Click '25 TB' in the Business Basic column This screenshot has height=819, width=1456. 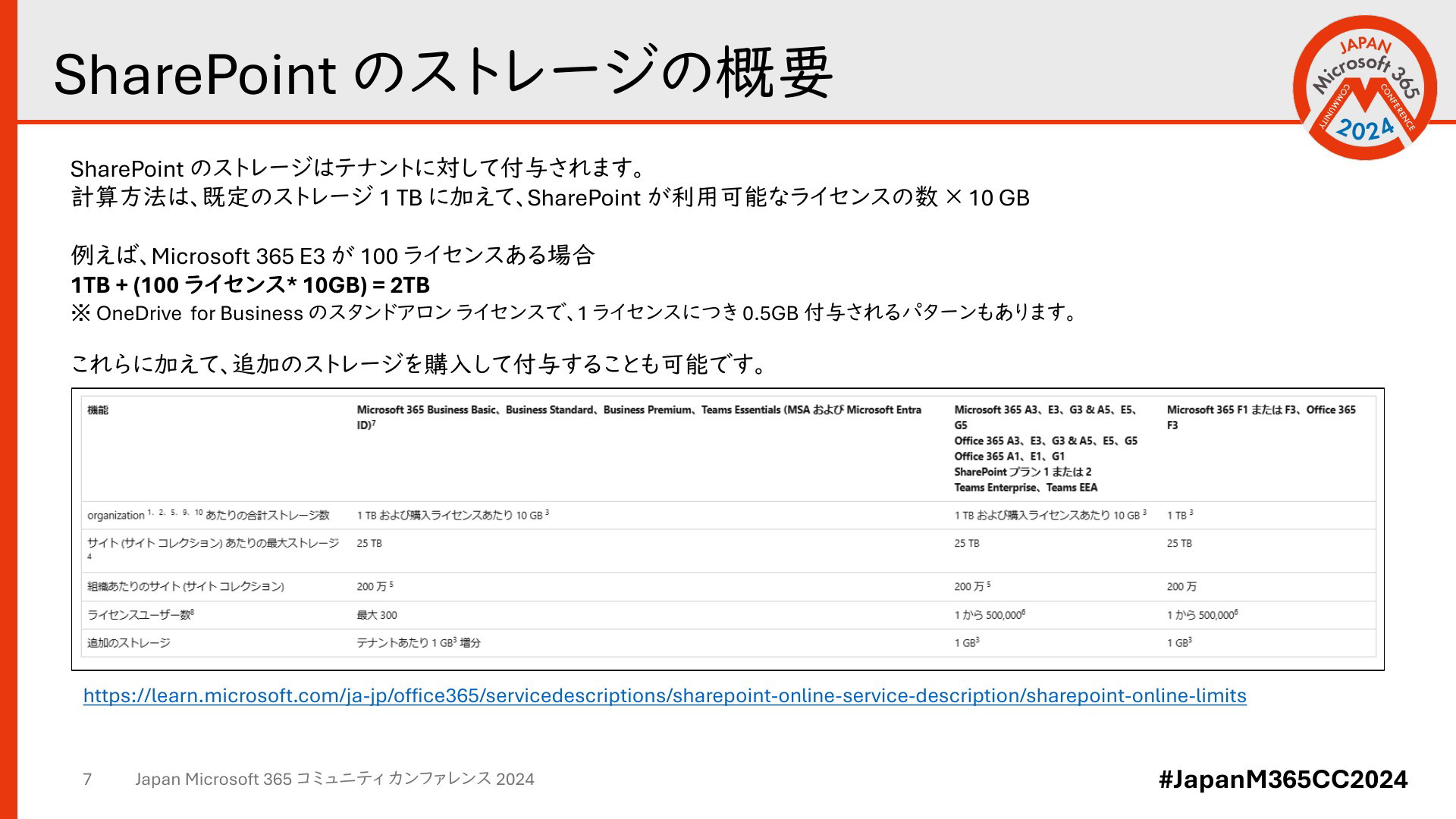pyautogui.click(x=369, y=544)
